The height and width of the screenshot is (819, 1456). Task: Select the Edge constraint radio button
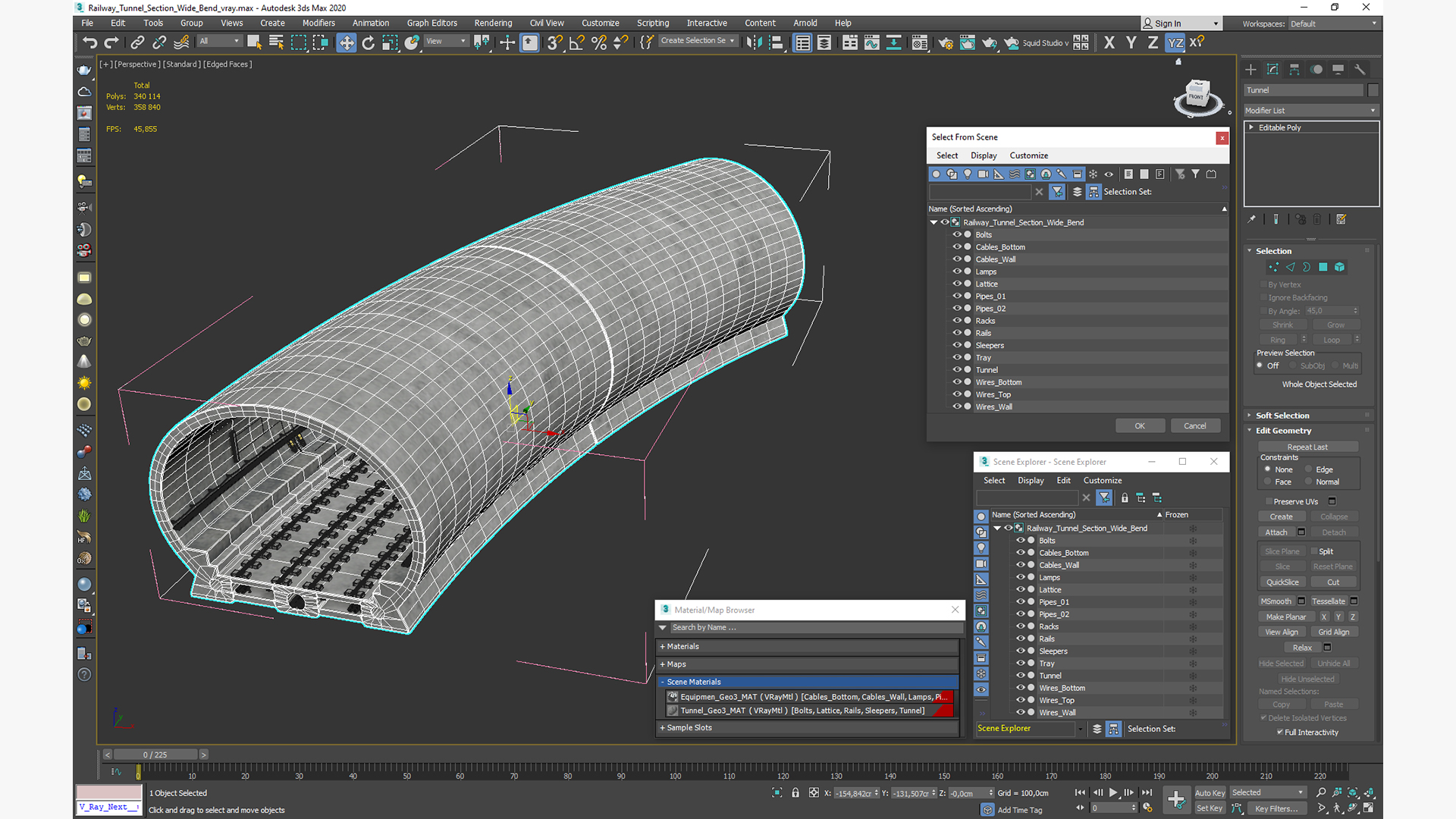pos(1308,469)
